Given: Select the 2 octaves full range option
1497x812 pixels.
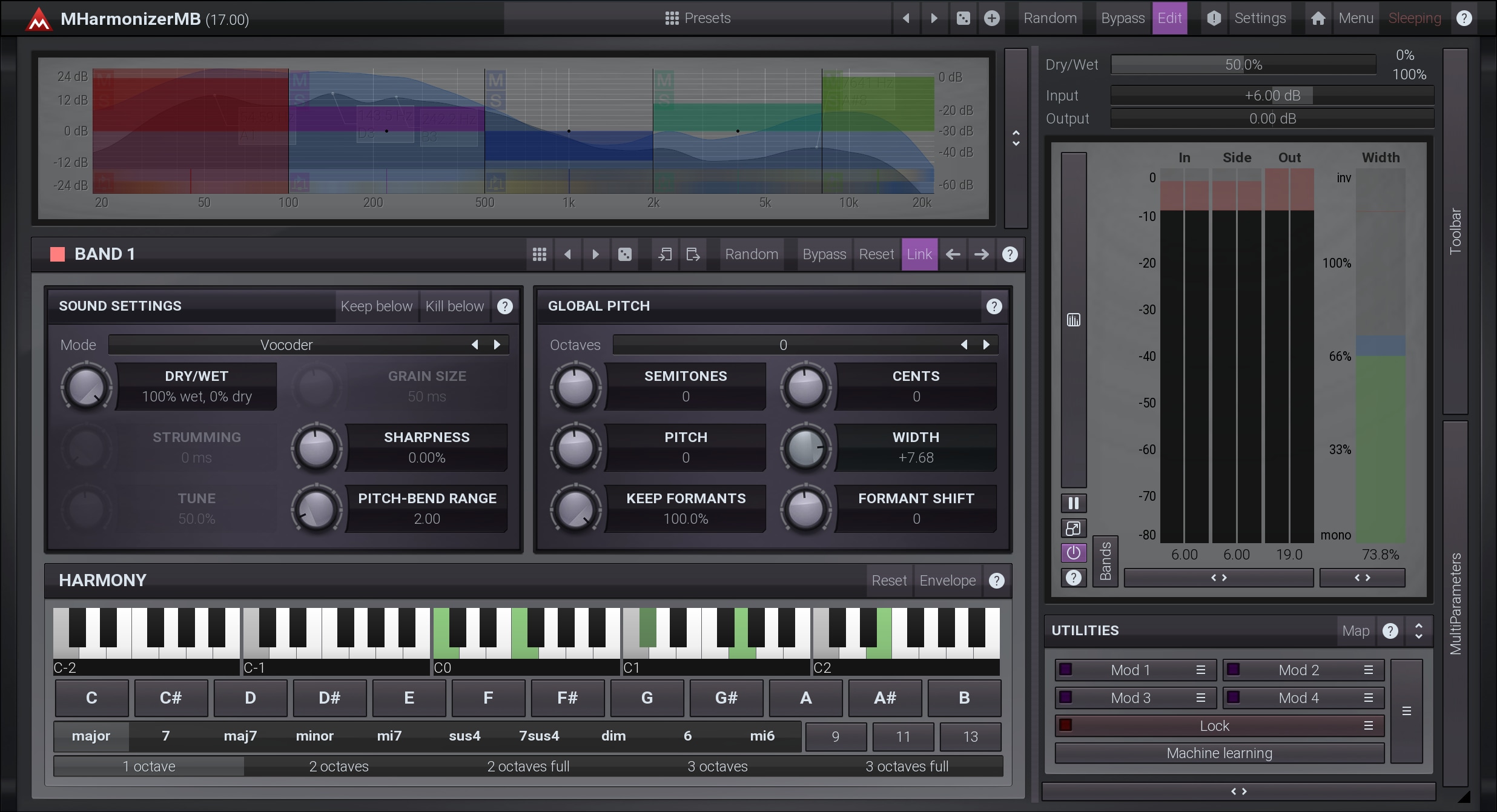Looking at the screenshot, I should pyautogui.click(x=528, y=767).
